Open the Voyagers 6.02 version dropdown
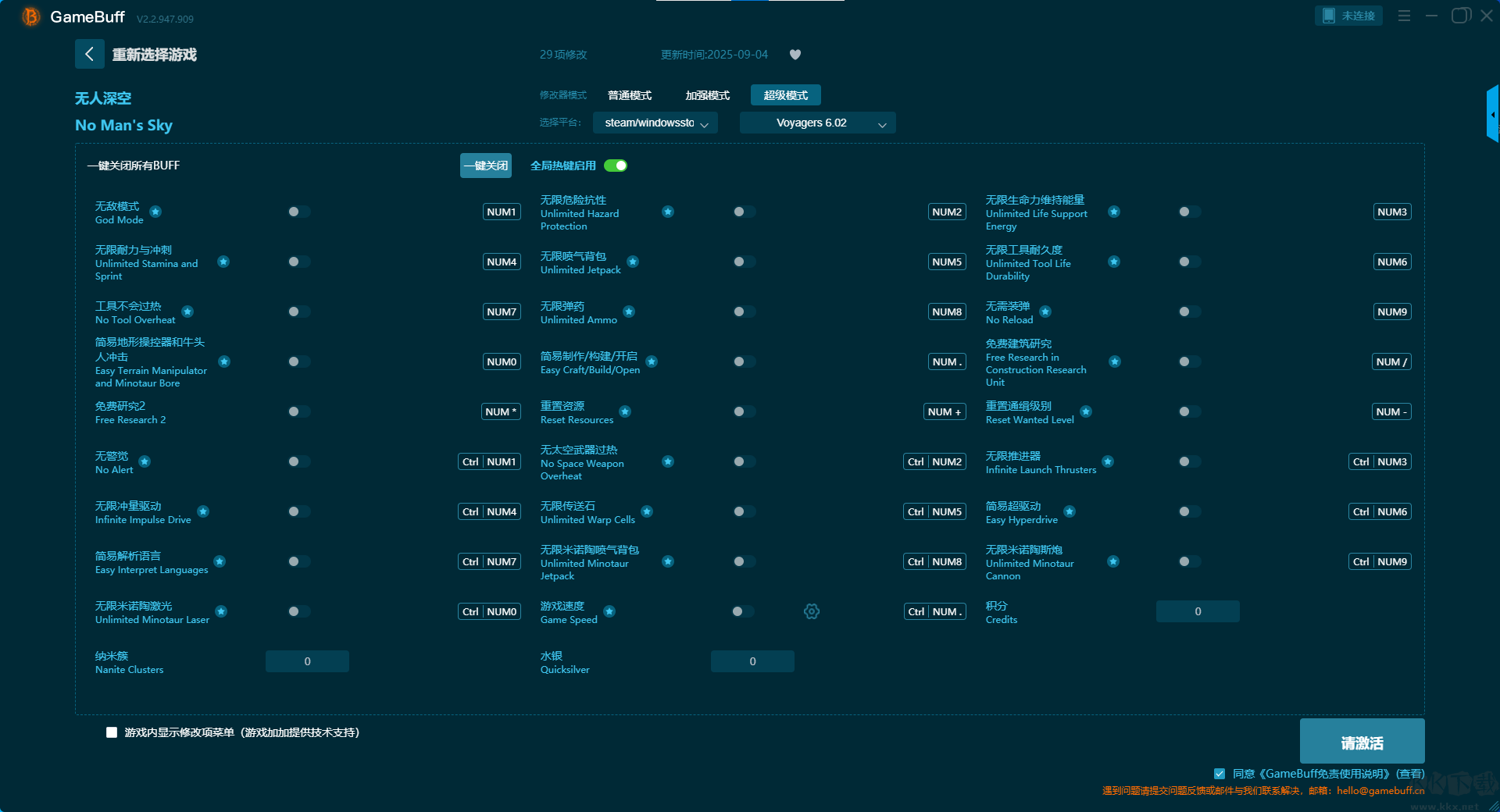This screenshot has height=812, width=1500. [818, 123]
